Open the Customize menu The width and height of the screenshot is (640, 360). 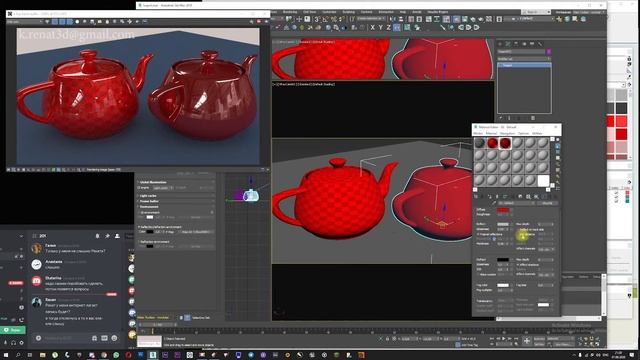coord(329,12)
